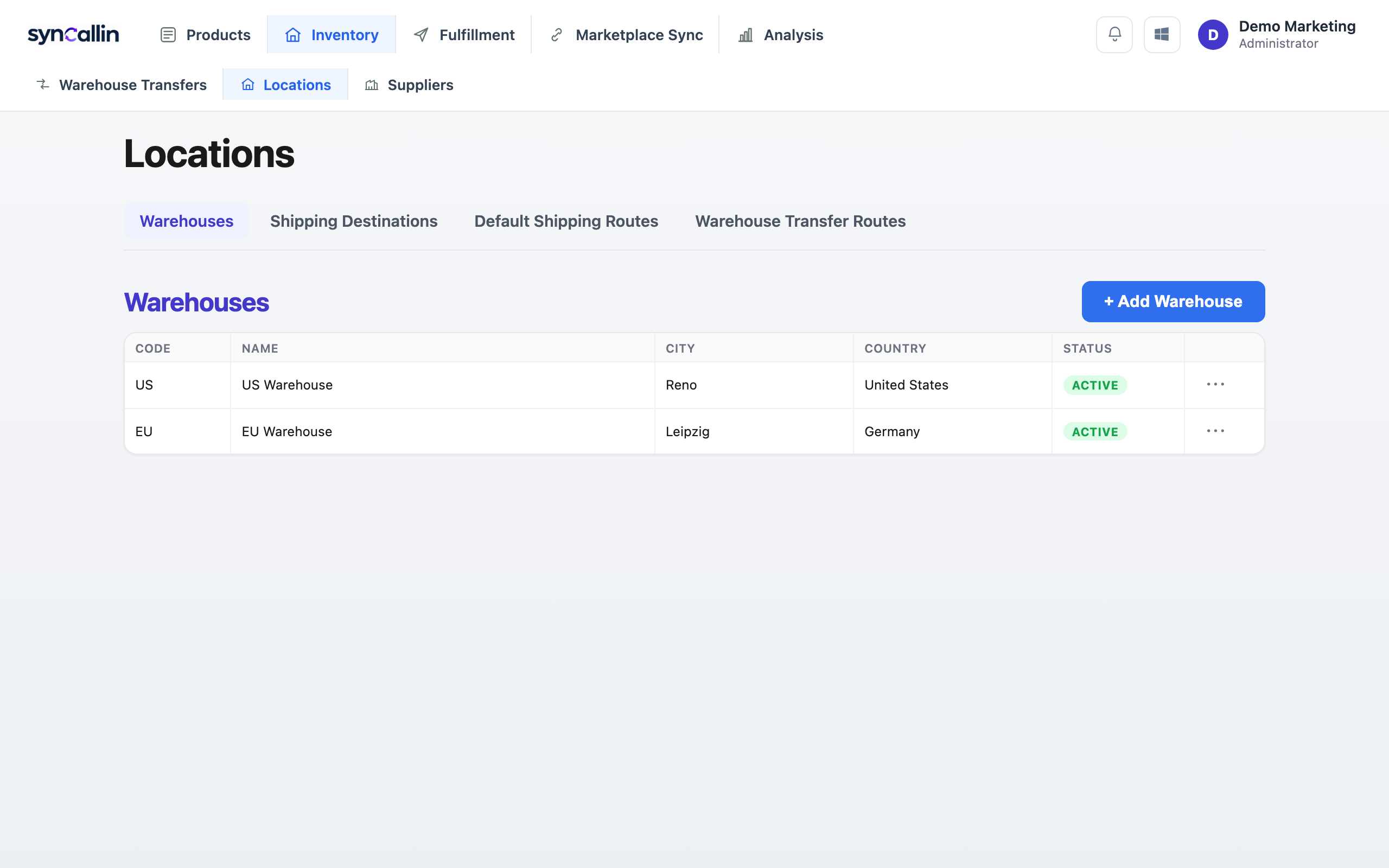Image resolution: width=1389 pixels, height=868 pixels.
Task: Switch to Warehouse Transfer Routes tab
Action: 800,221
